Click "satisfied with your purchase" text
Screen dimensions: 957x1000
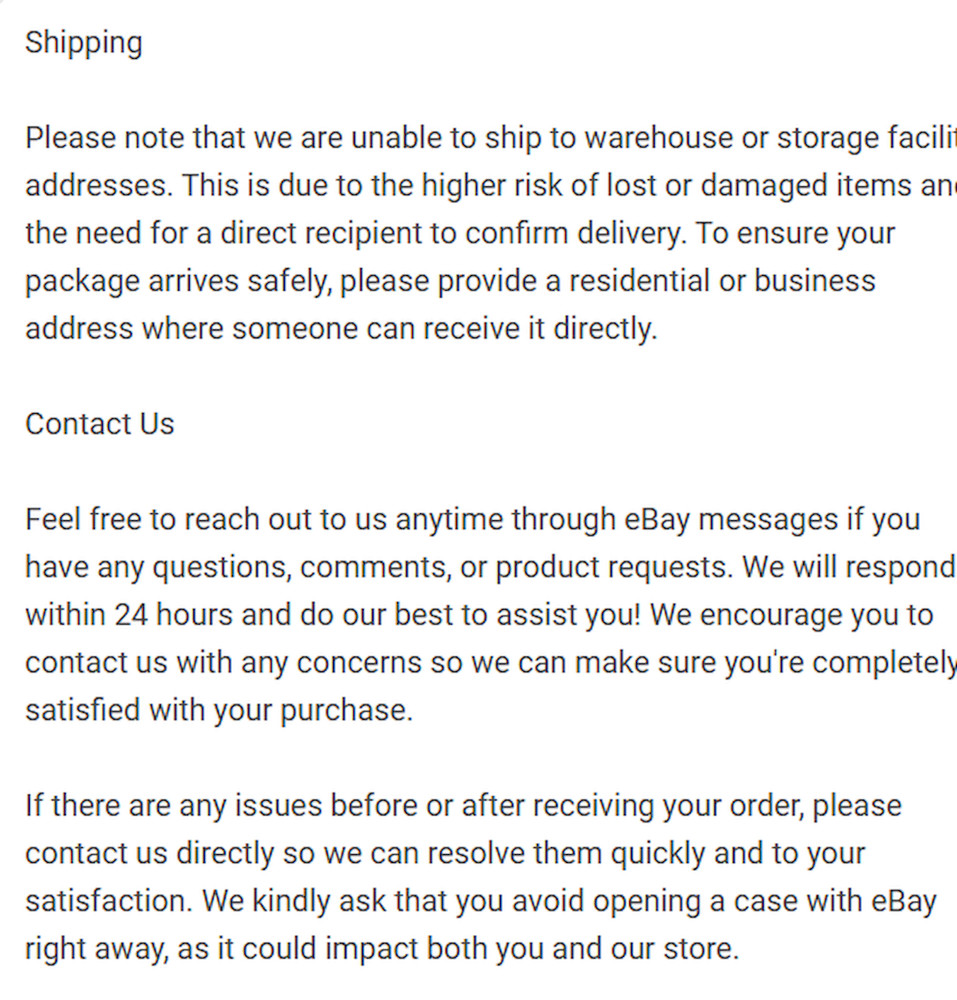[218, 711]
